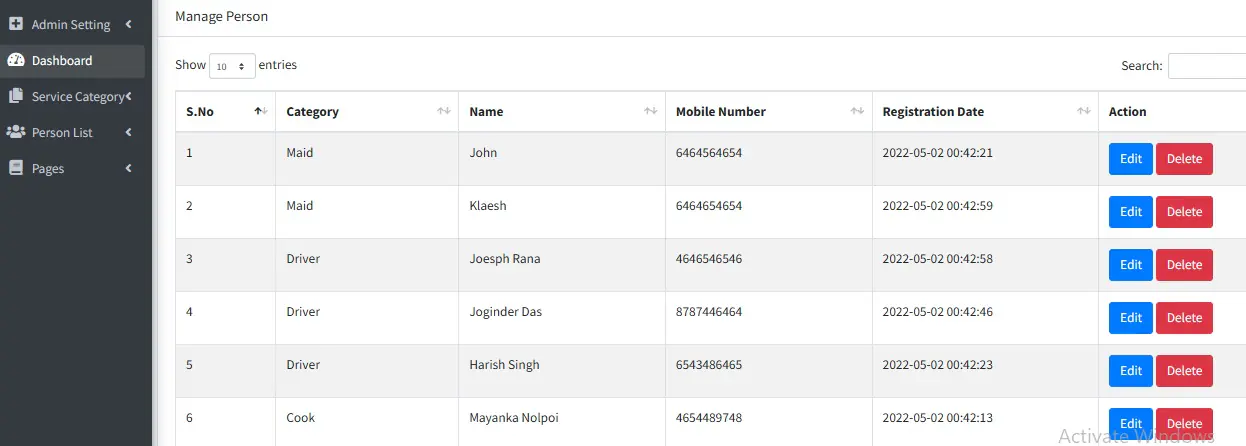Edit the Harish Singh record
Image resolution: width=1246 pixels, height=446 pixels.
click(x=1130, y=371)
